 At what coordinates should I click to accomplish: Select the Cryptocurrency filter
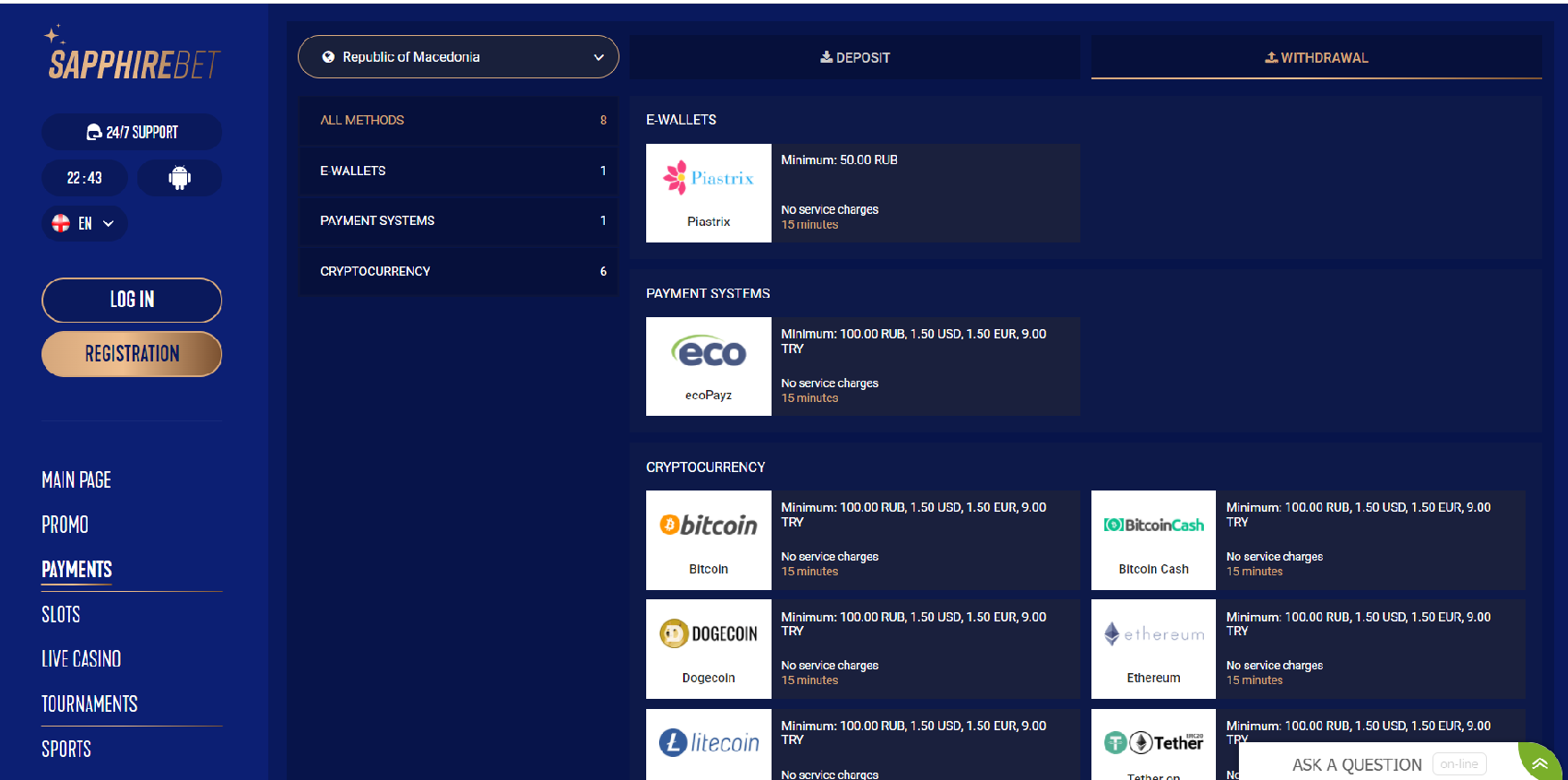pos(458,271)
